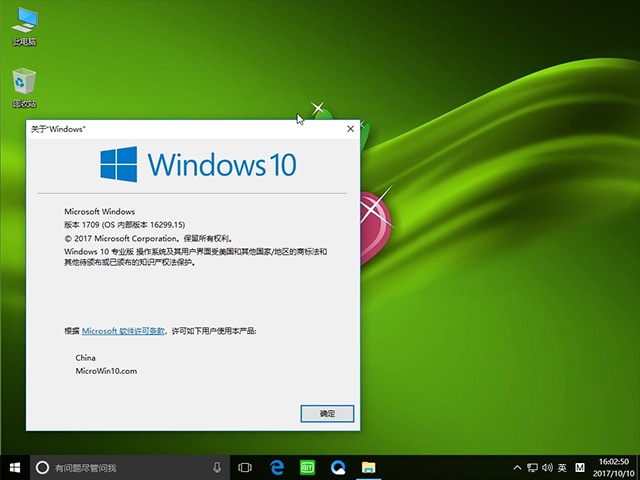Select the Recycle Bin desktop icon
The width and height of the screenshot is (640, 480).
point(24,87)
